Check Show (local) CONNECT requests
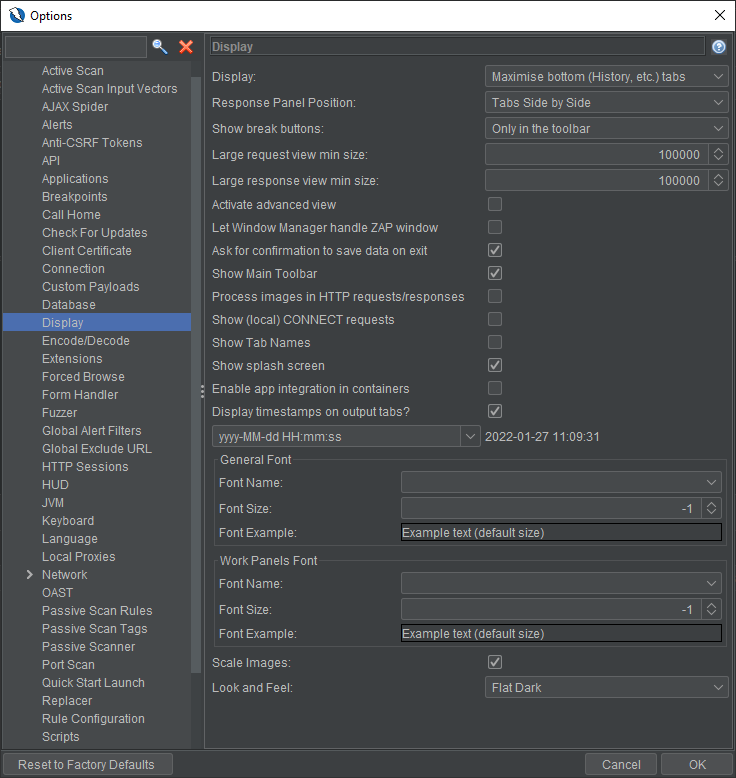 point(495,319)
